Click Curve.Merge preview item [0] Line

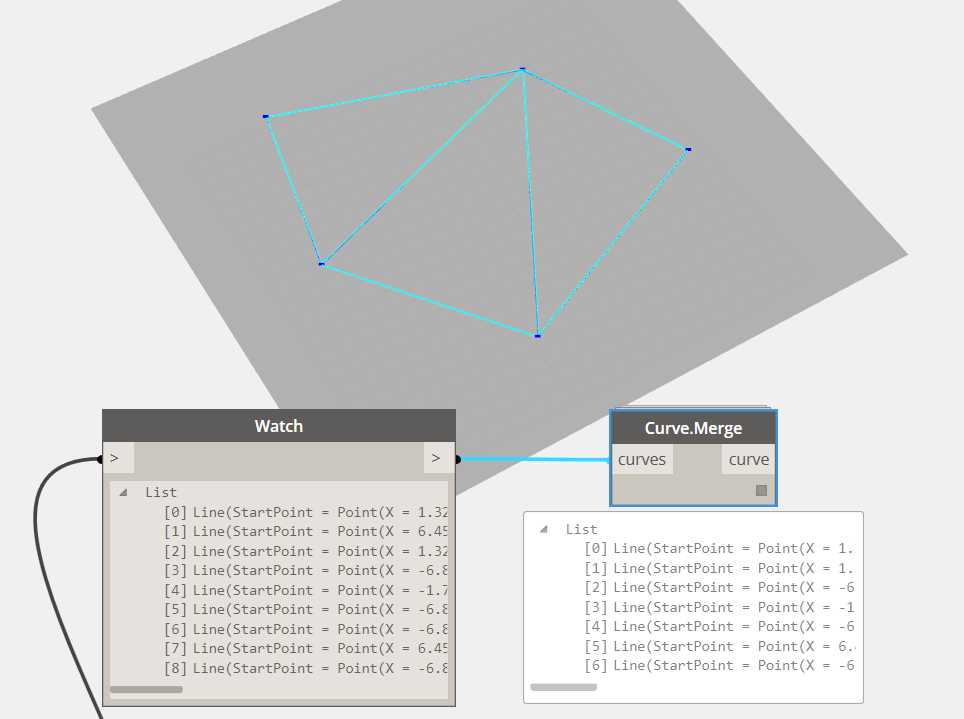click(719, 549)
